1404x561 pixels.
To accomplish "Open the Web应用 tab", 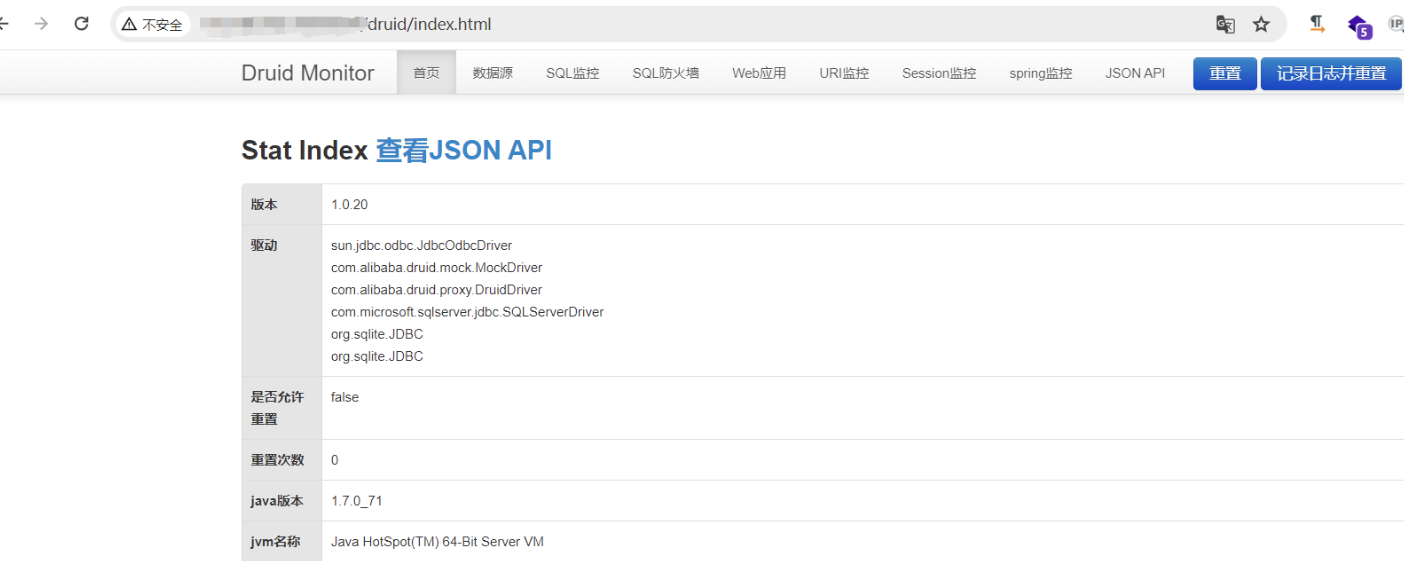I will click(x=759, y=73).
